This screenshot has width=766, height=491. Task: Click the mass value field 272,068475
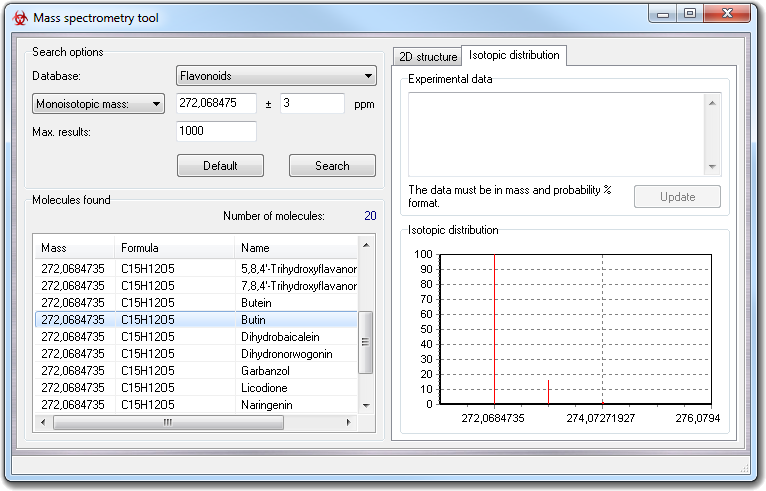[x=216, y=103]
